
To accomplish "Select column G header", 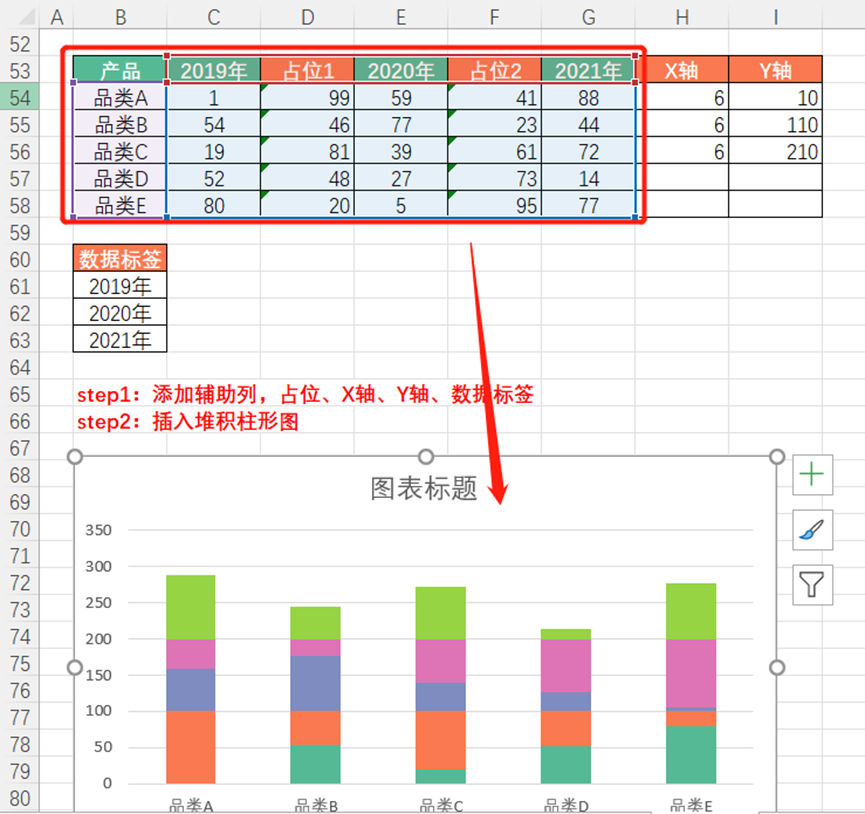I will [x=588, y=17].
